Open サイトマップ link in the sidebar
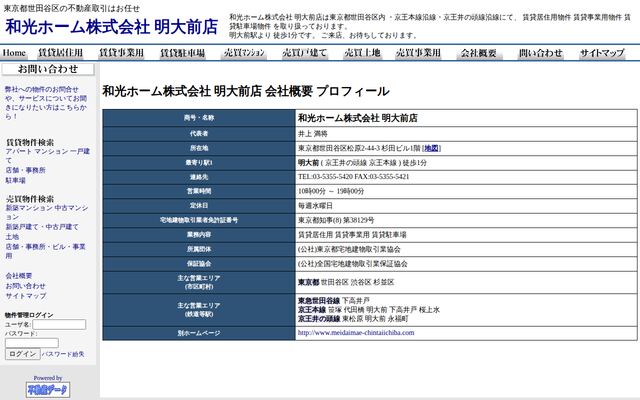Viewport: 640px width, 400px height. 26,296
